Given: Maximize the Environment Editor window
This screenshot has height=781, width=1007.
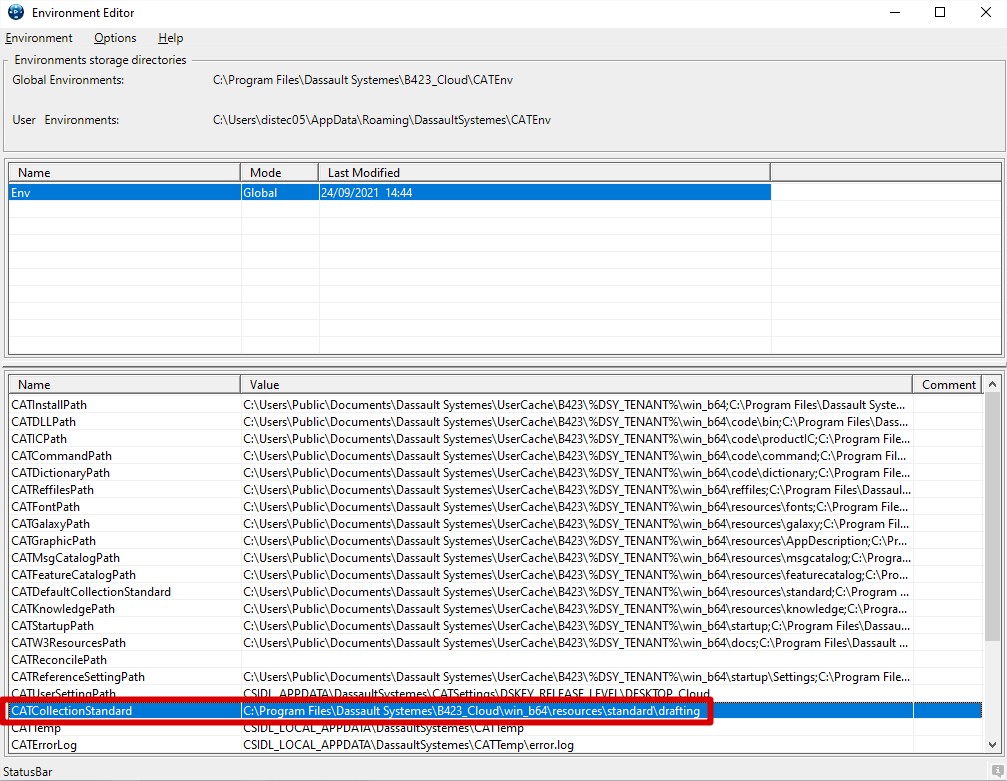Looking at the screenshot, I should pos(939,13).
